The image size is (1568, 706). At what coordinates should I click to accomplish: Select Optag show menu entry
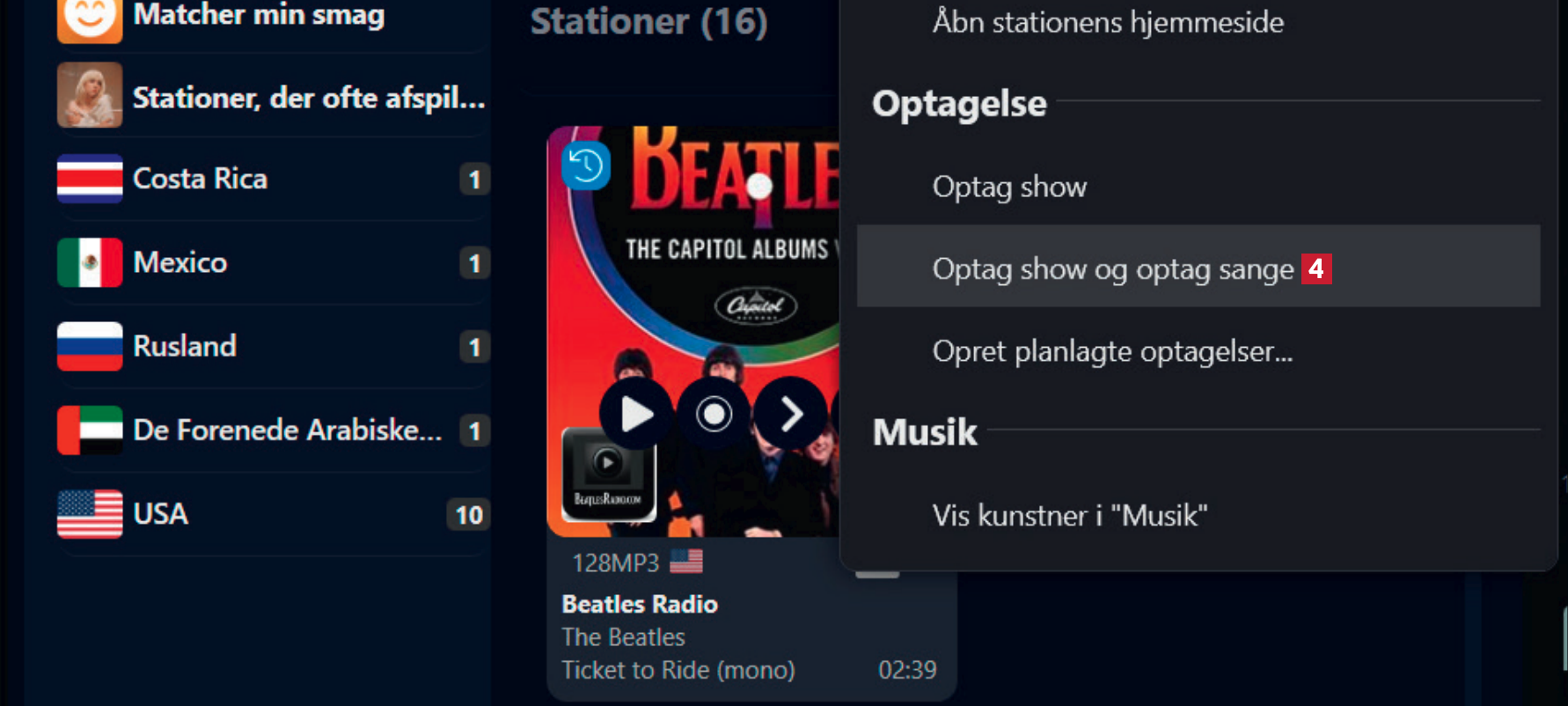coord(1009,187)
